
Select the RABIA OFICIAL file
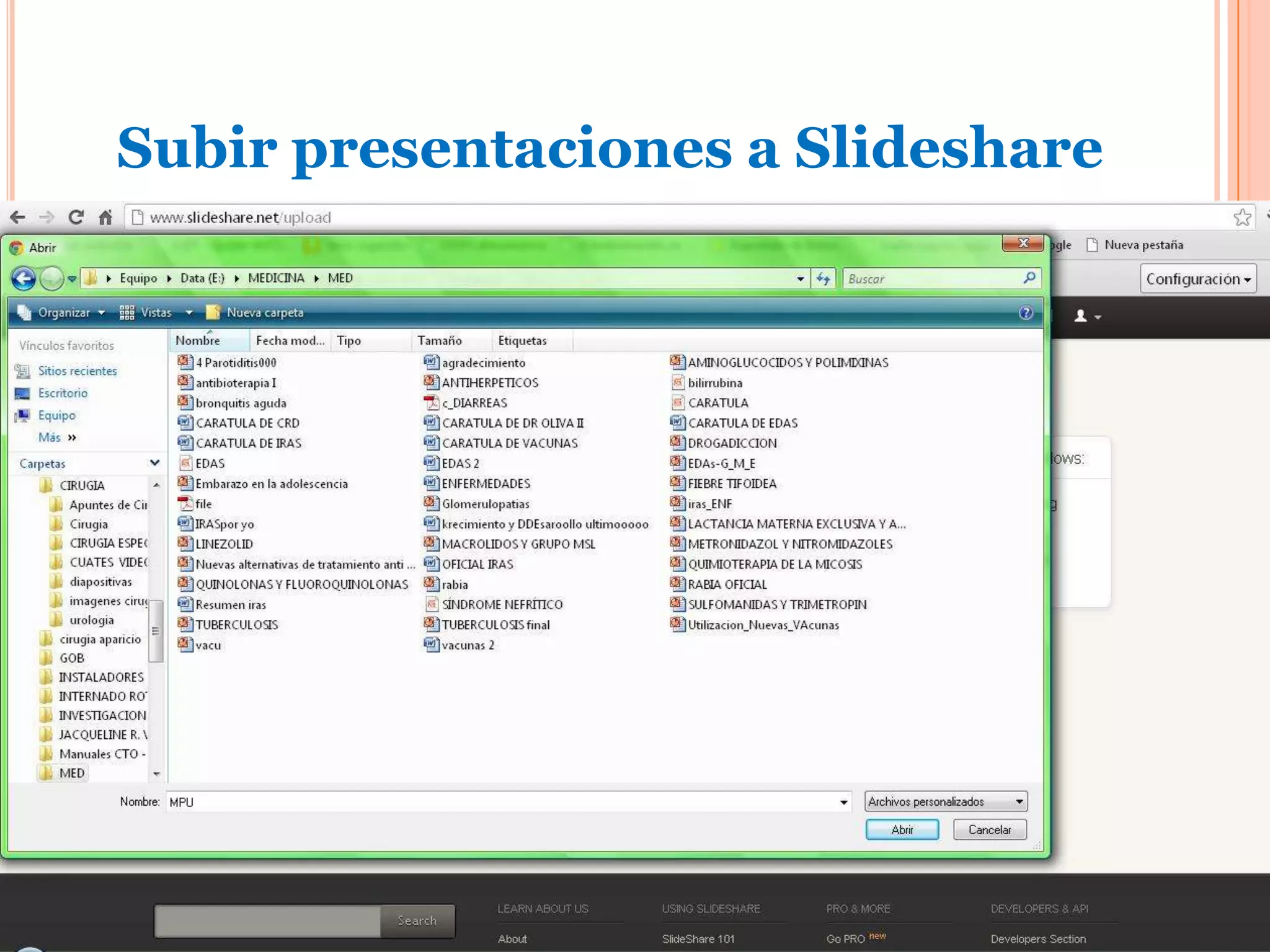pyautogui.click(x=727, y=584)
